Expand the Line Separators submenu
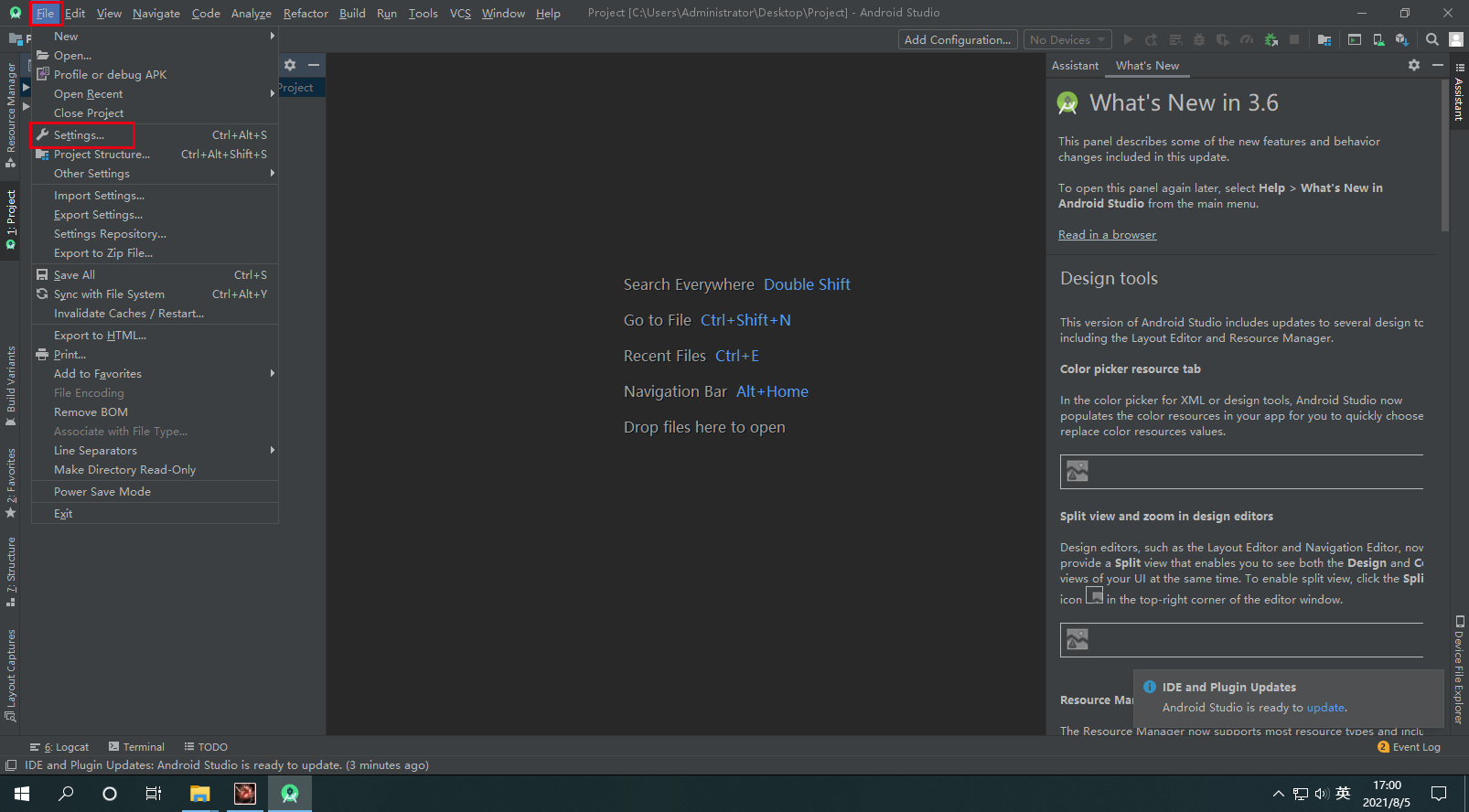The width and height of the screenshot is (1469, 812). [155, 450]
